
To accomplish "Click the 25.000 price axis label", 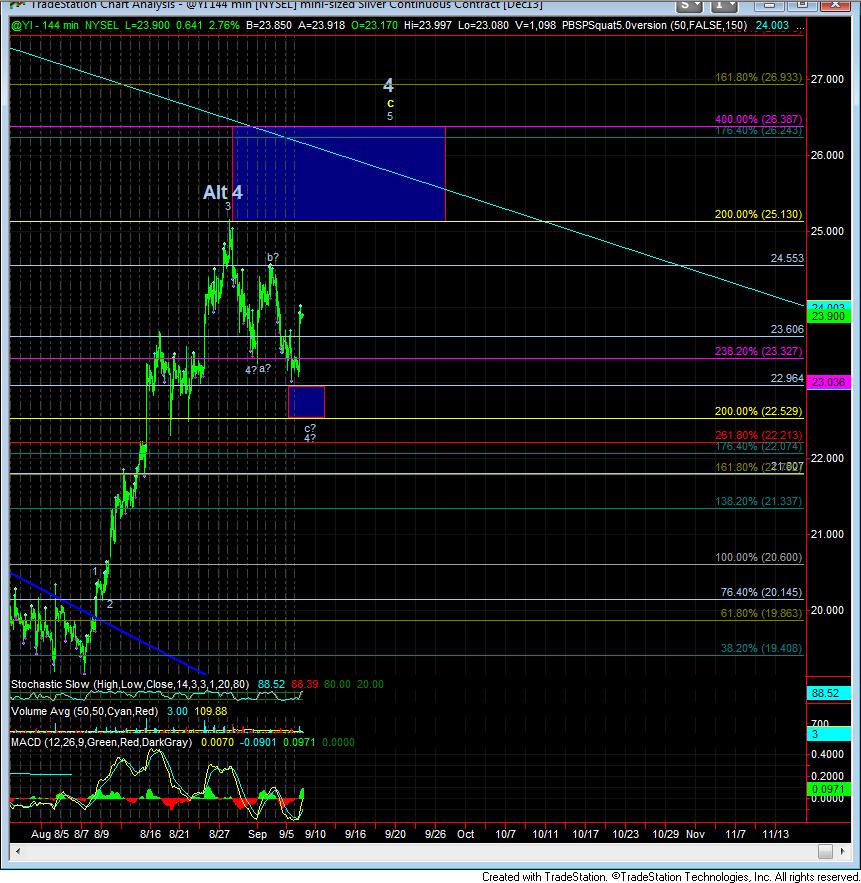I will coord(827,231).
